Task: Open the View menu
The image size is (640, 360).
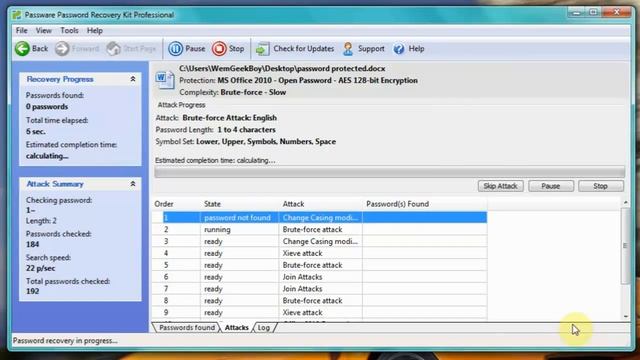Action: (x=44, y=31)
